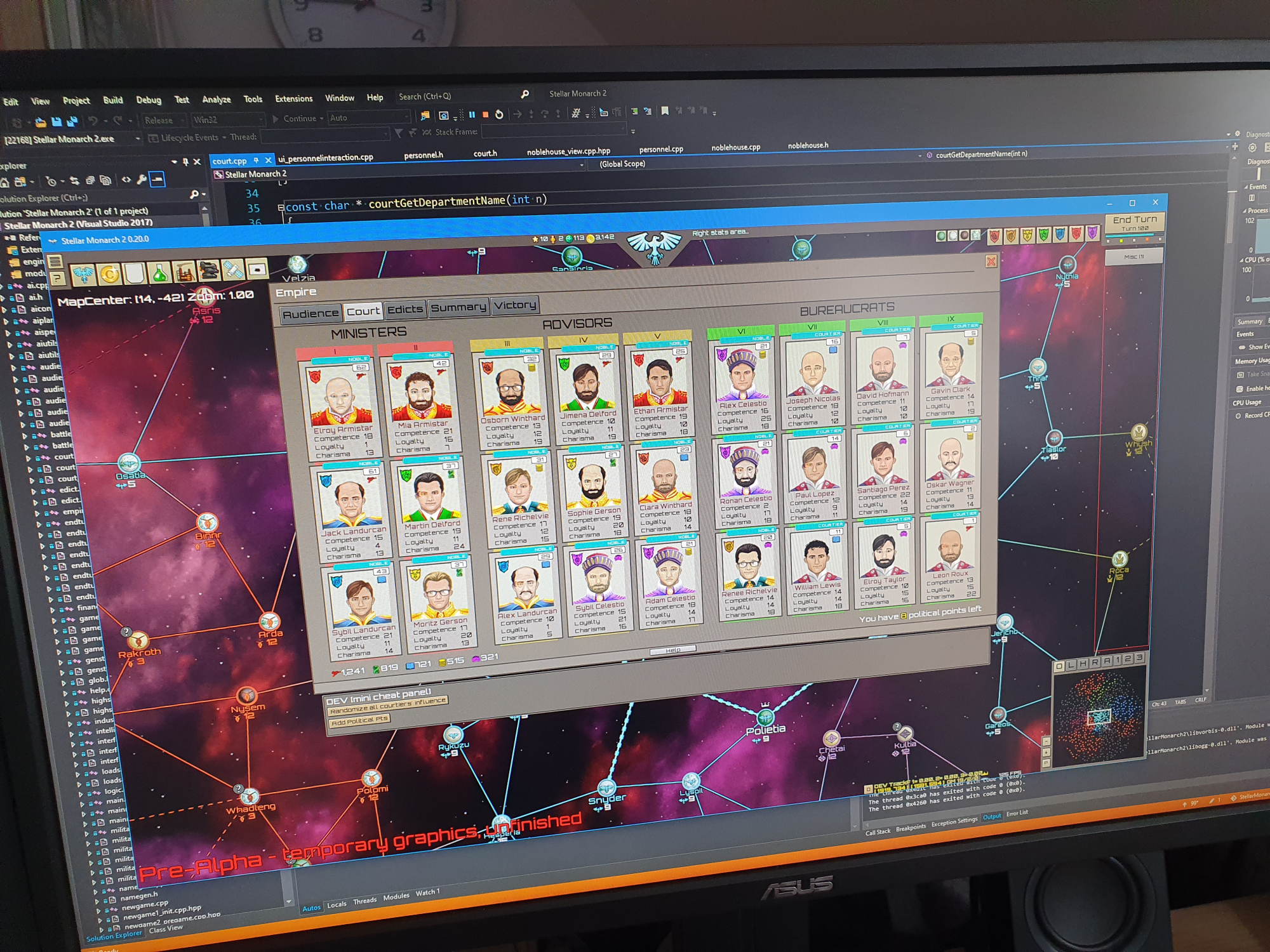The image size is (1270, 952).
Task: Click the Restart debugging icon
Action: tap(499, 115)
